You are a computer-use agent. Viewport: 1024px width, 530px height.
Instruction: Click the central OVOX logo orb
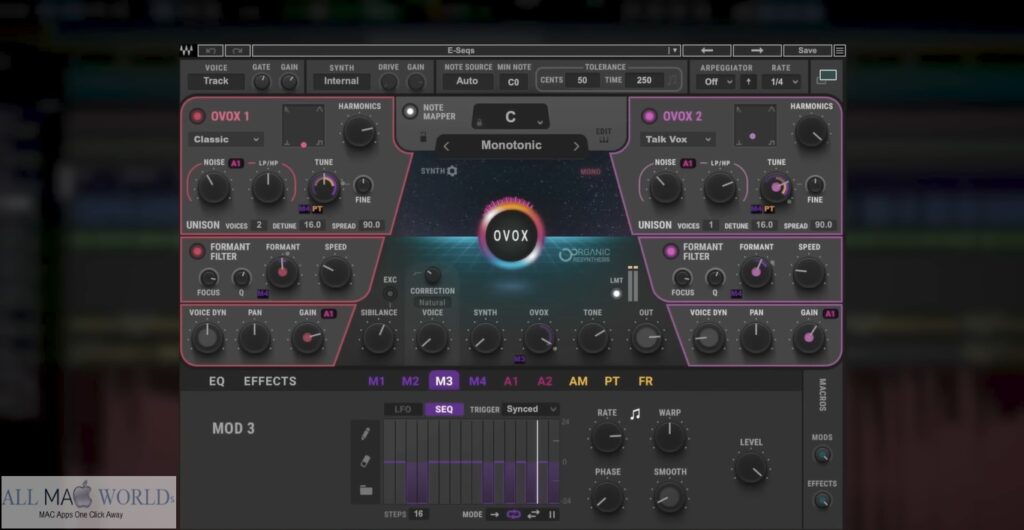(x=511, y=236)
